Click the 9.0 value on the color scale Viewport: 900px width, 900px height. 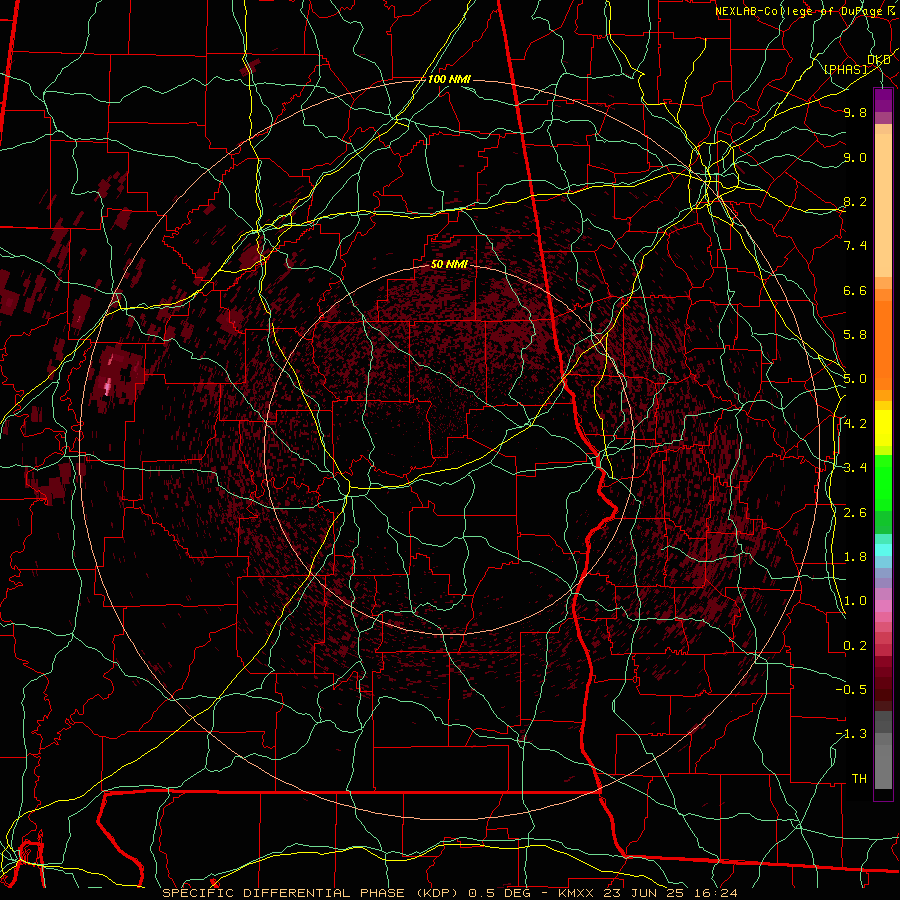855,157
